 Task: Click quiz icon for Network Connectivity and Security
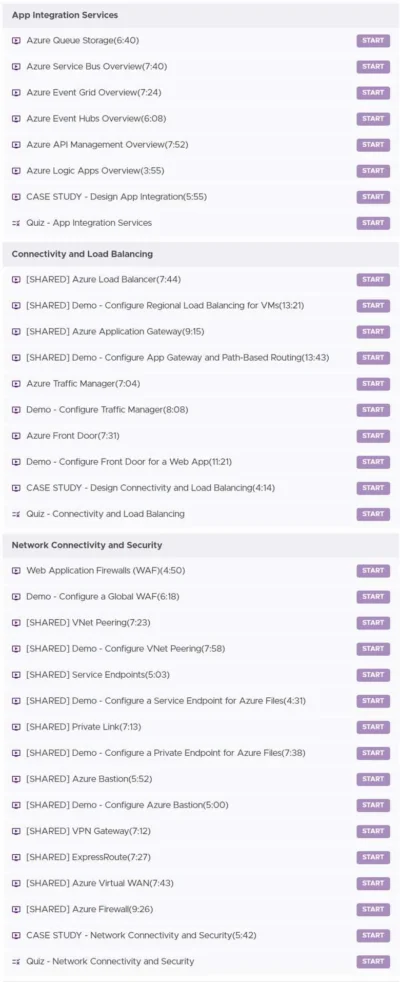tap(16, 961)
